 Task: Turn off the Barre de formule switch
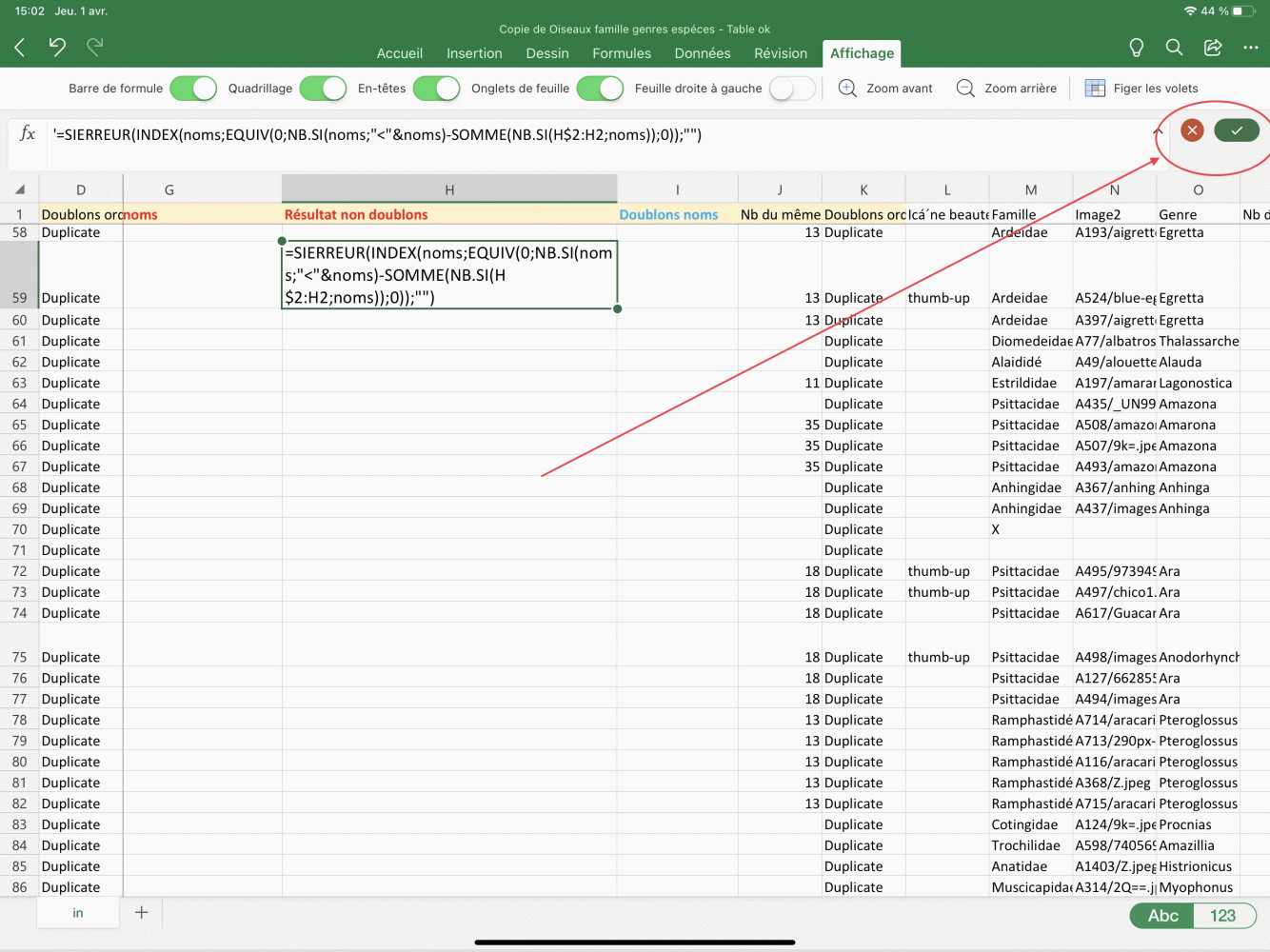(193, 89)
